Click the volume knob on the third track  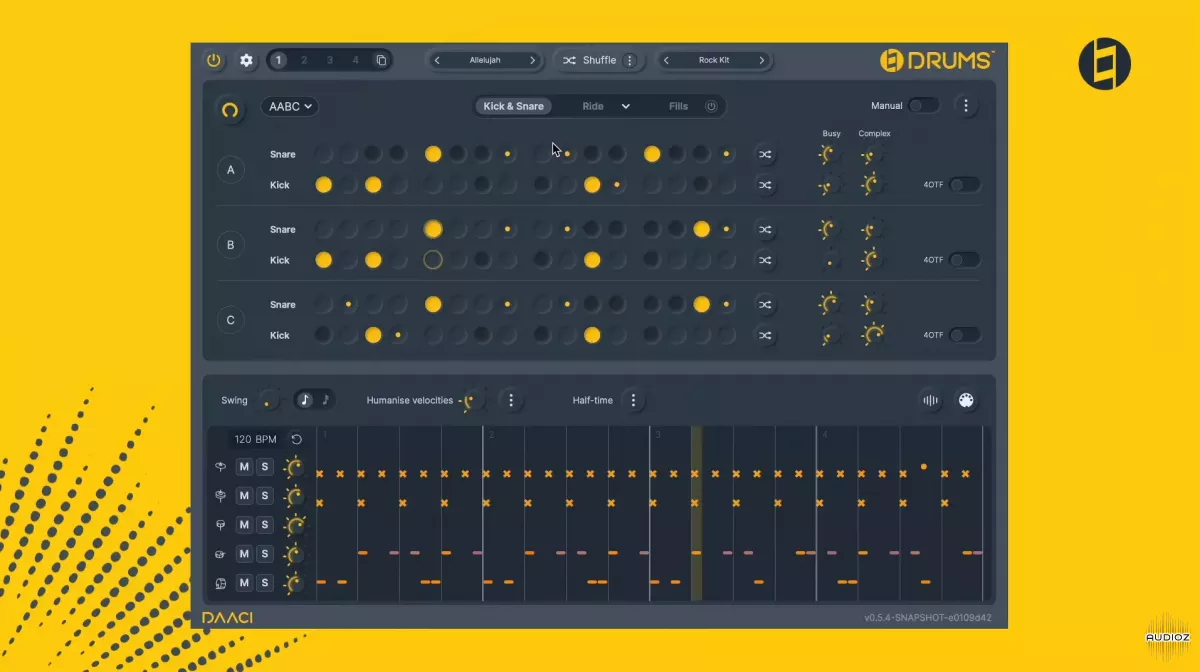[x=295, y=525]
